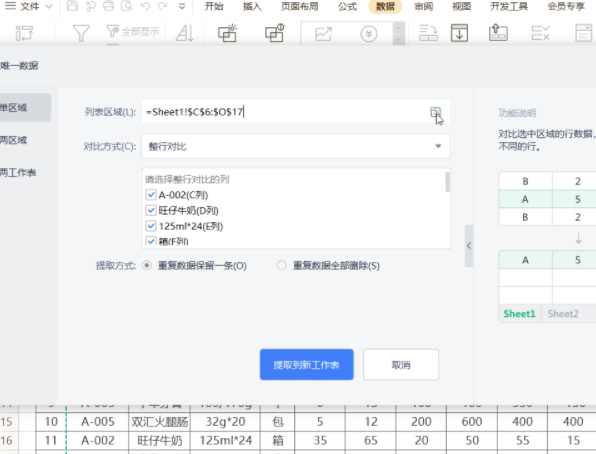Switch to the 开发工具 ribbon tab
The image size is (596, 454).
tap(509, 6)
